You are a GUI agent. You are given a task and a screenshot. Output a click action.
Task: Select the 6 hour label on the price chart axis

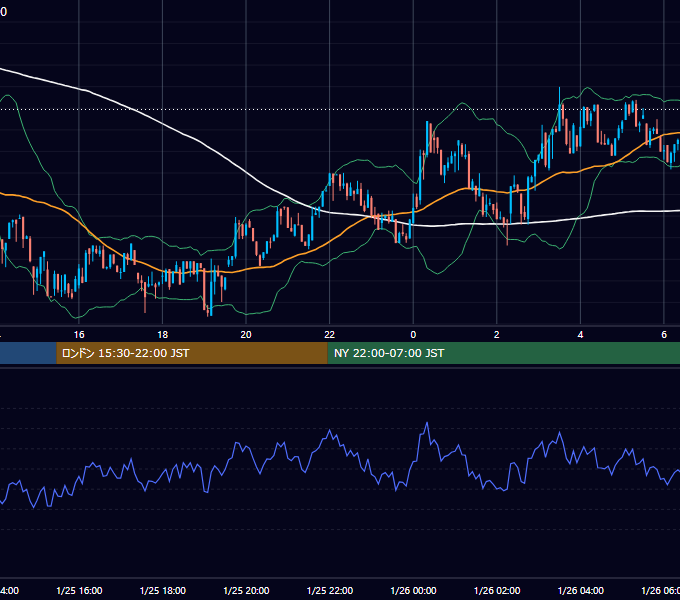tap(664, 335)
